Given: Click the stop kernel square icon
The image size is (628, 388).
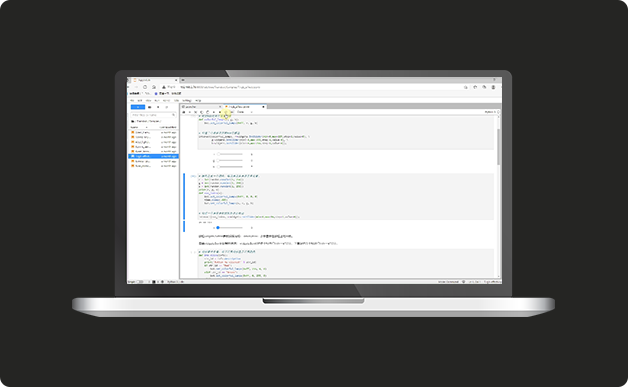Looking at the screenshot, I should 220,112.
